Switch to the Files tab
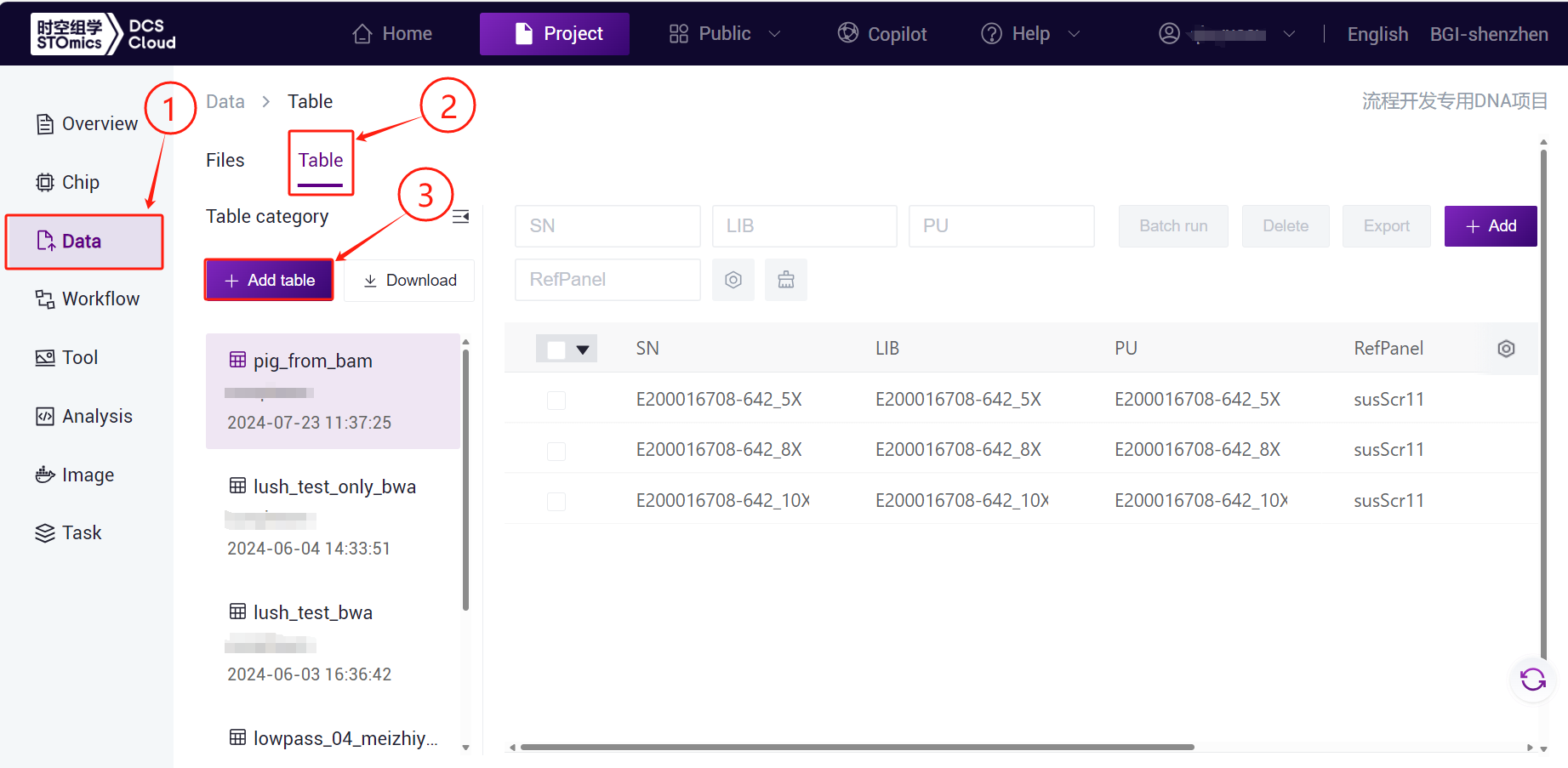The height and width of the screenshot is (768, 1568). pyautogui.click(x=225, y=161)
